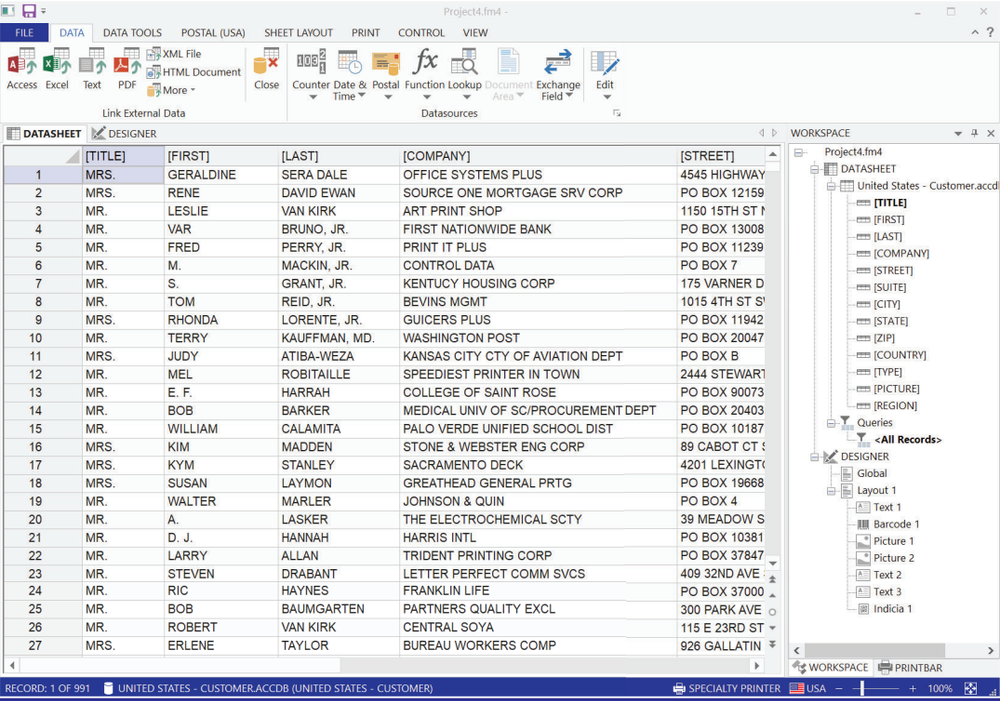Pin the WORKSPACE panel
Image resolution: width=1000 pixels, height=701 pixels.
click(974, 133)
